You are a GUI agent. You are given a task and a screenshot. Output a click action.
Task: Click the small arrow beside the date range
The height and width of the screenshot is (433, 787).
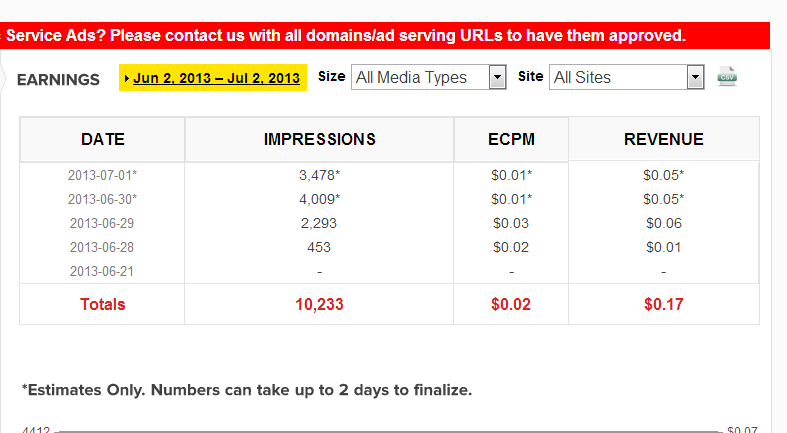pos(127,78)
